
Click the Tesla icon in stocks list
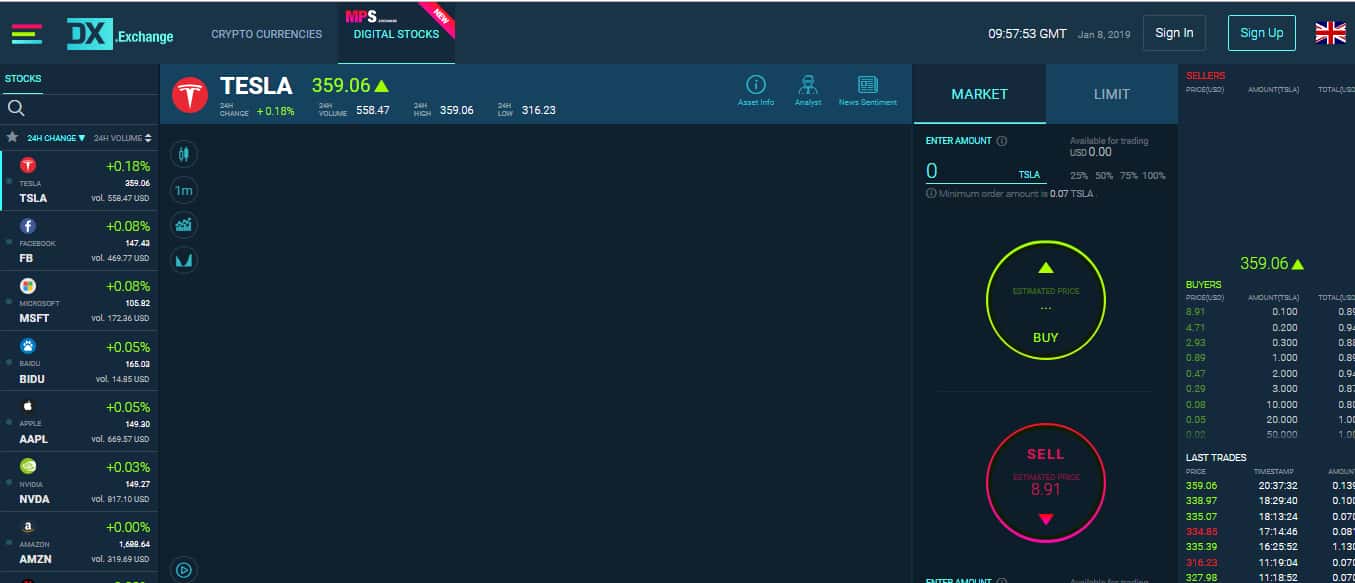28,165
